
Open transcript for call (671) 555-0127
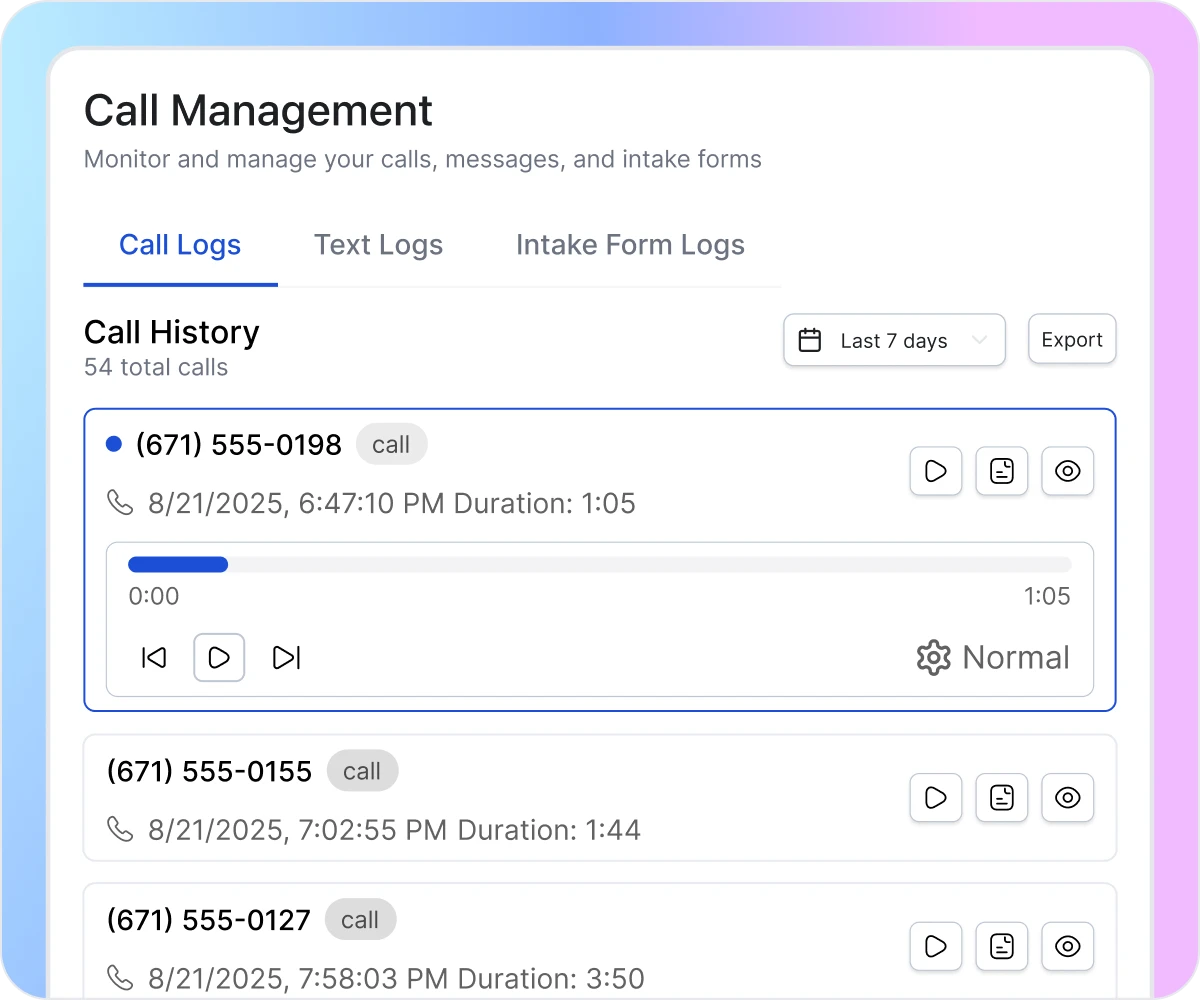(1001, 945)
